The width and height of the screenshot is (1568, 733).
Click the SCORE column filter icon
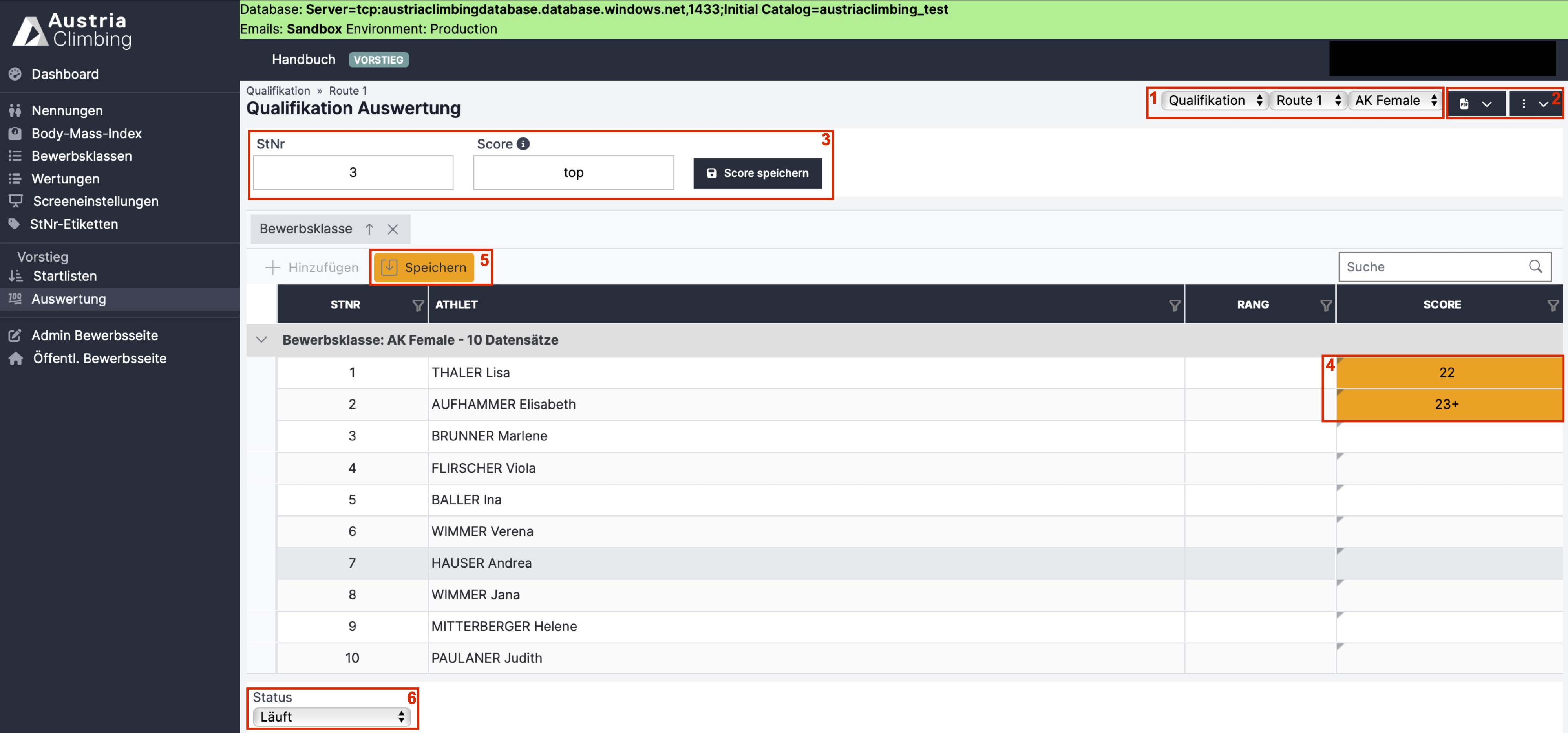tap(1553, 305)
